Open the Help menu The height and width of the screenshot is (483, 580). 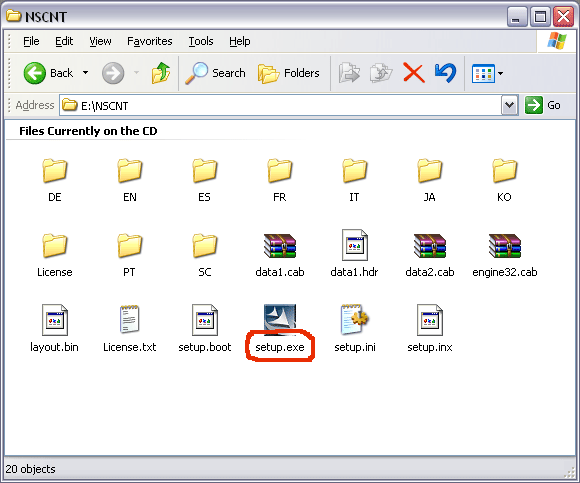click(x=240, y=41)
